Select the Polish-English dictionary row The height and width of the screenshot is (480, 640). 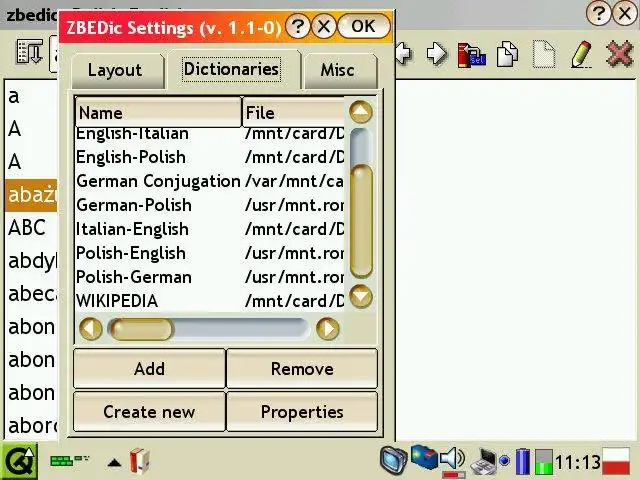tap(210, 253)
